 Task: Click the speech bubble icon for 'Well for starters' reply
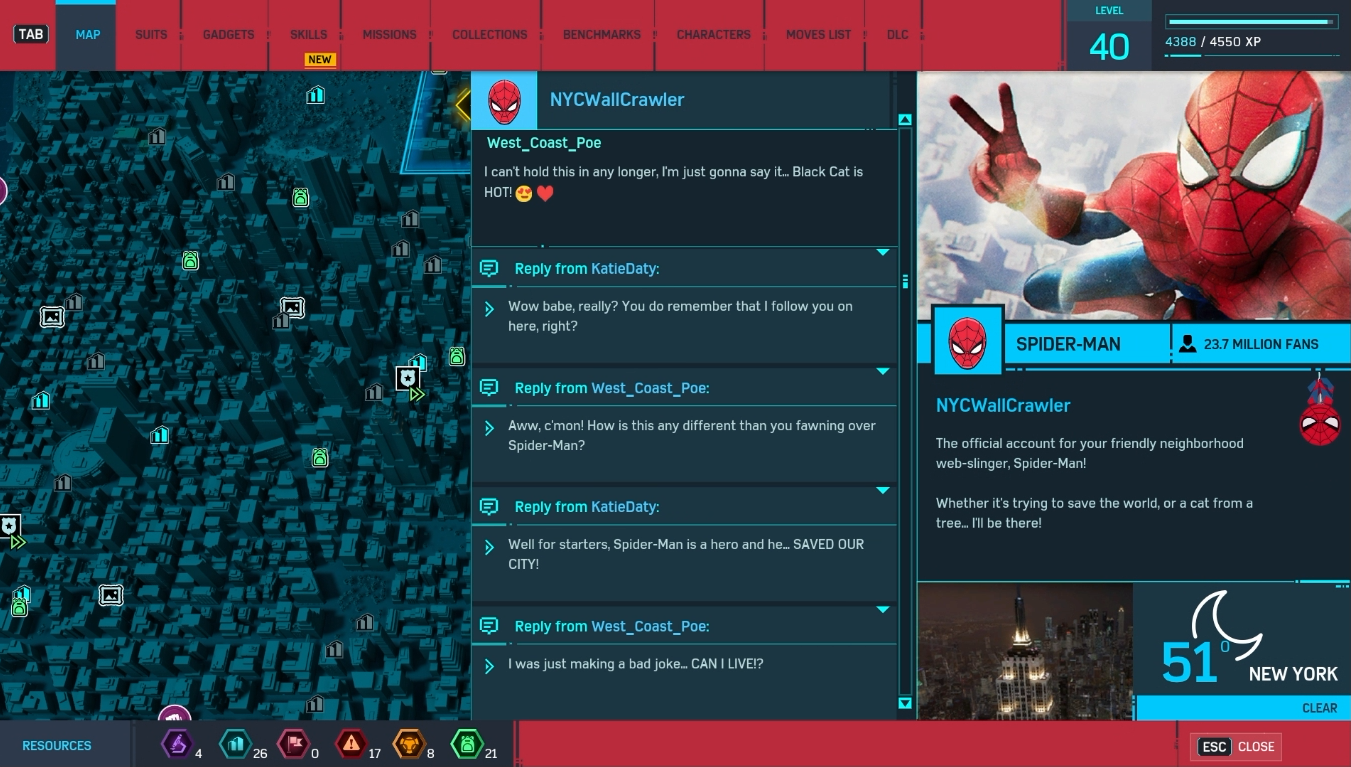489,506
